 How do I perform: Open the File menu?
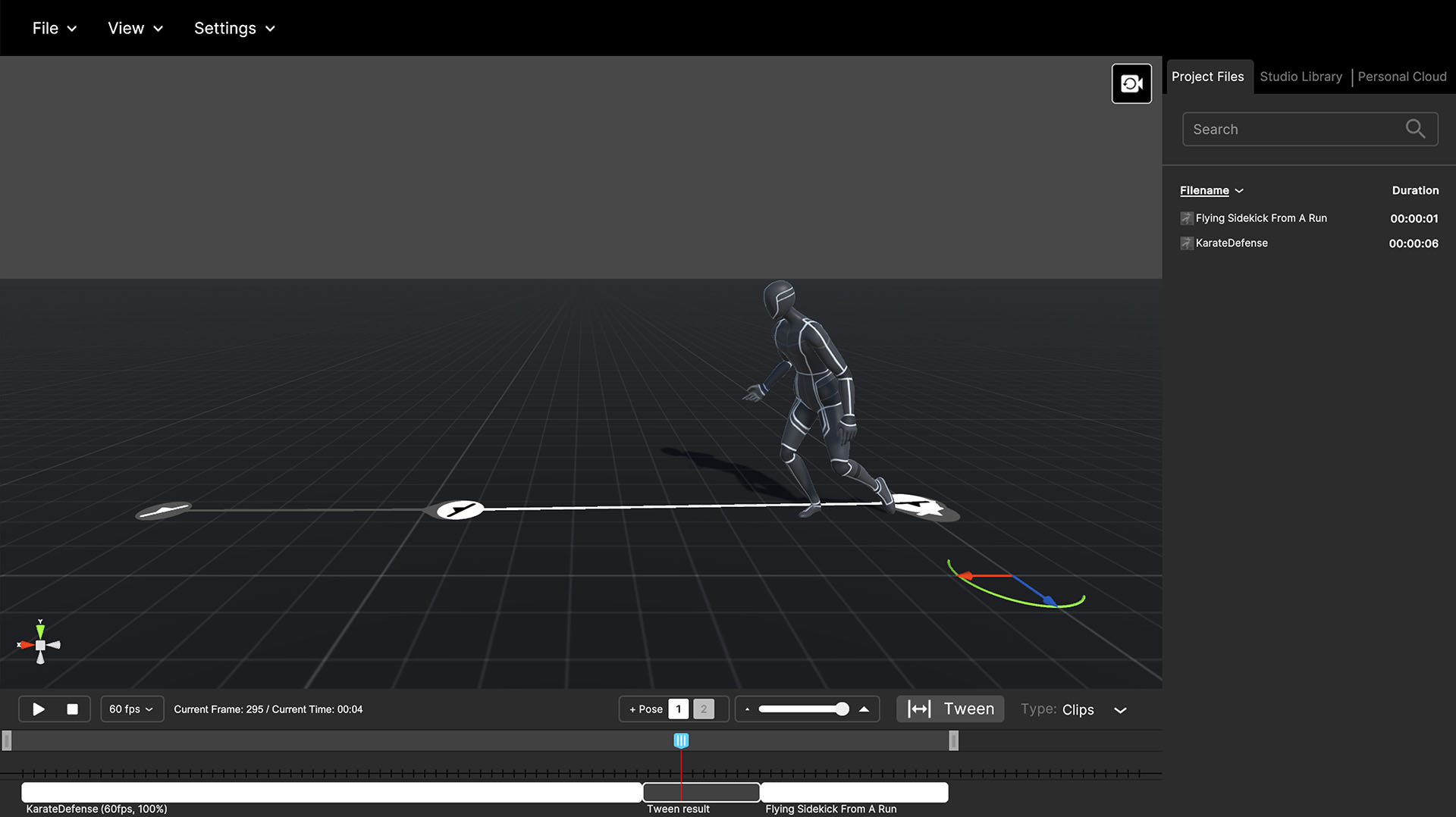[54, 28]
